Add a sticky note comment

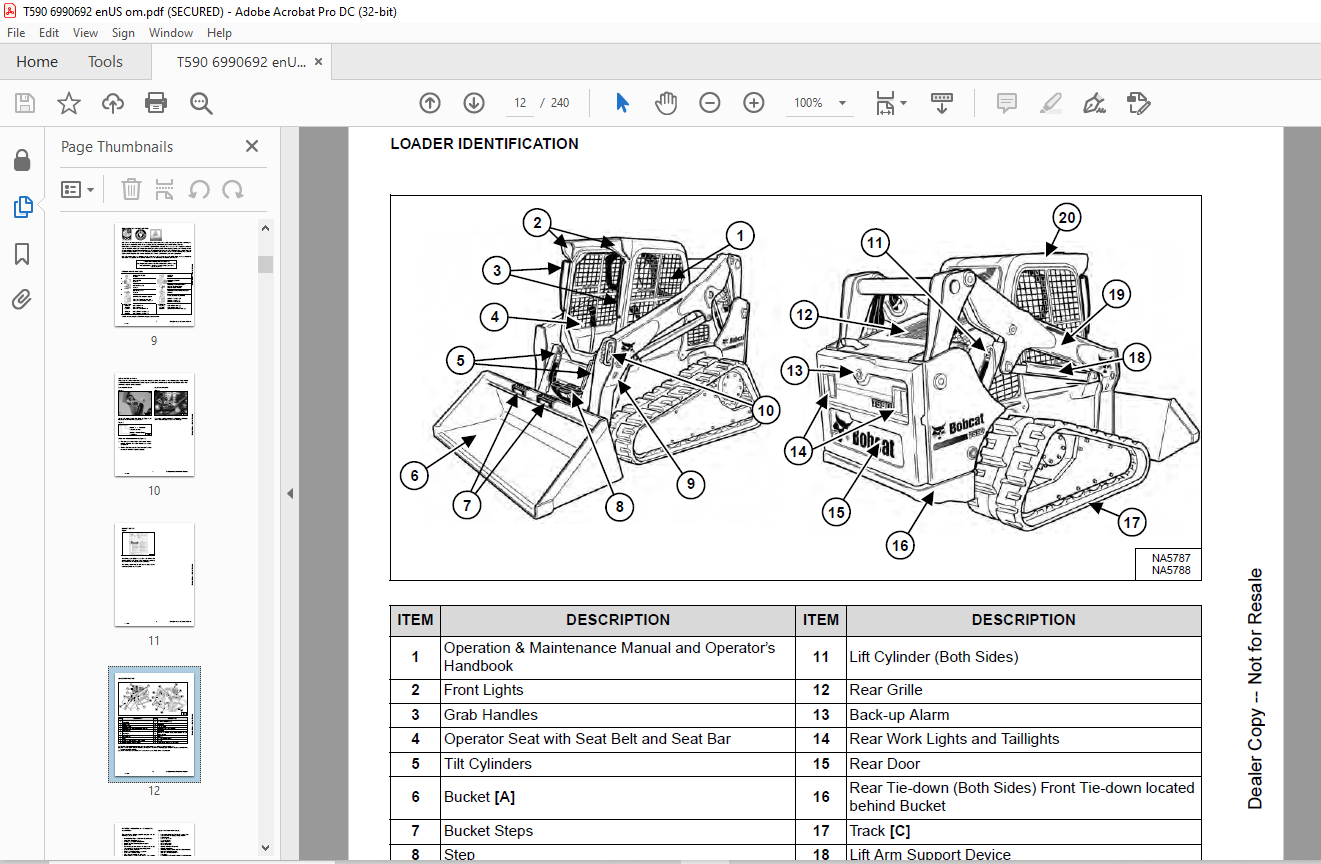click(1007, 103)
